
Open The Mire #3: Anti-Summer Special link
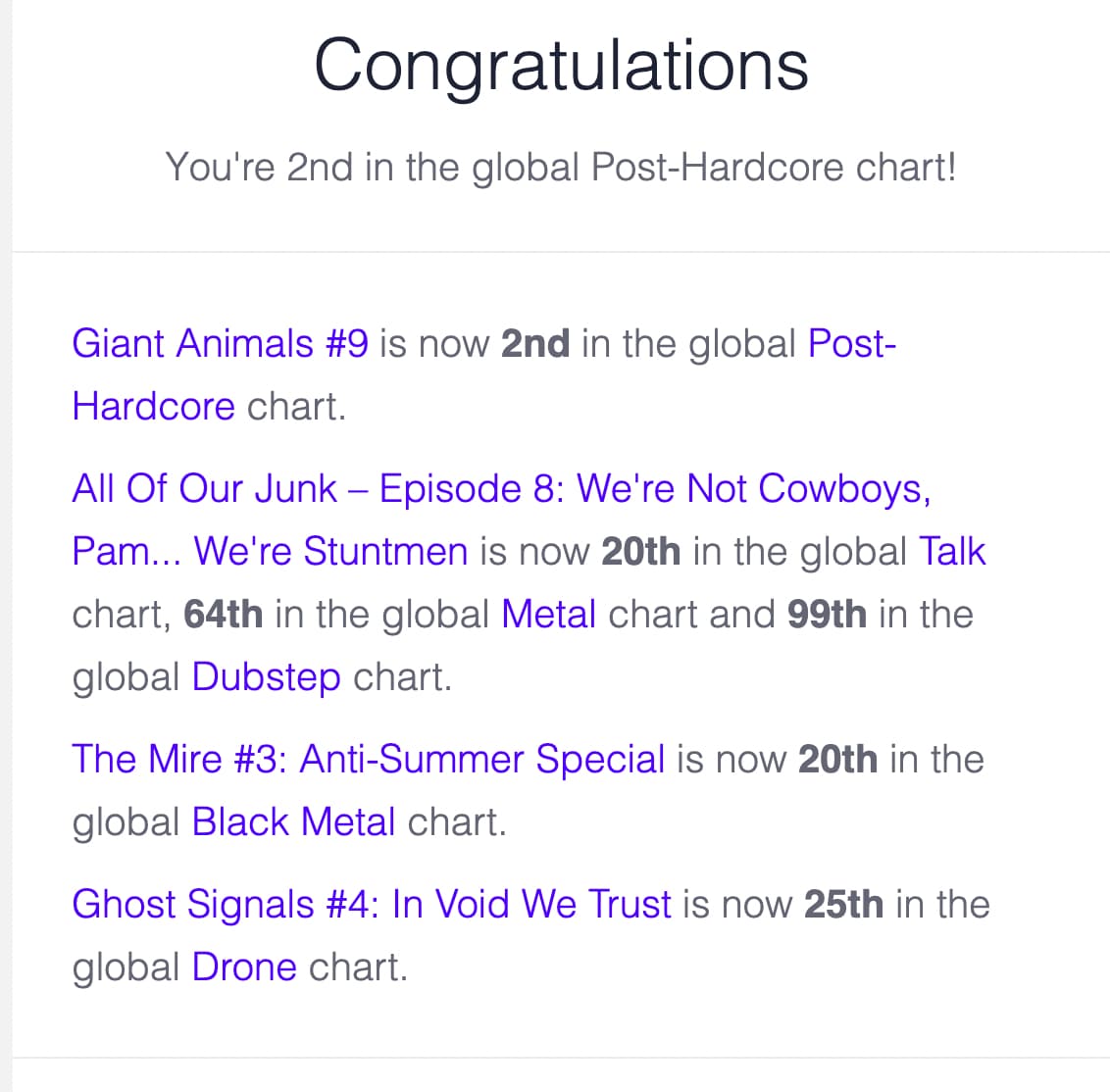368,760
